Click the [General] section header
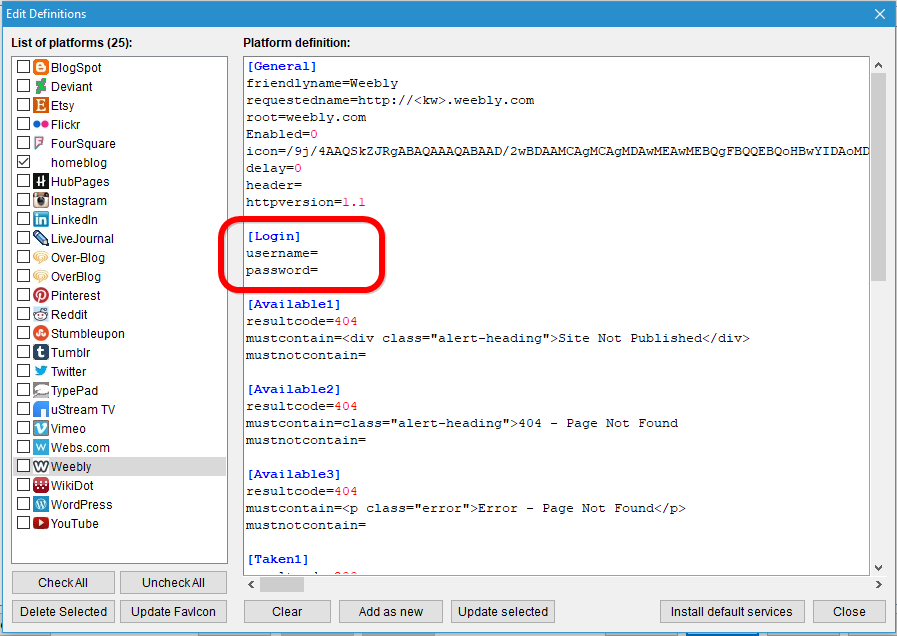Viewport: 897px width, 636px height. coord(282,66)
